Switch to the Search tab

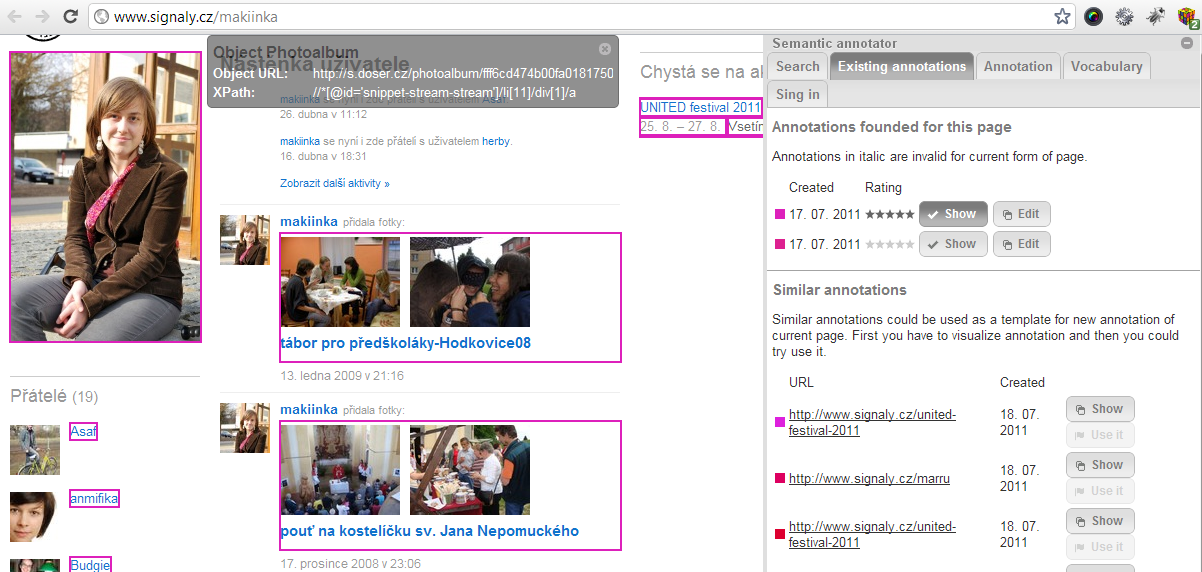pyautogui.click(x=798, y=66)
